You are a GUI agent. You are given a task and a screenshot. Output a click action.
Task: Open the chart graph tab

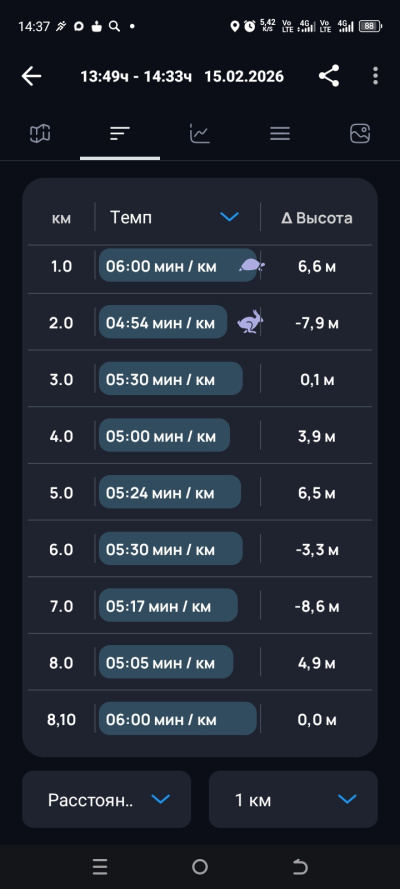(x=199, y=134)
